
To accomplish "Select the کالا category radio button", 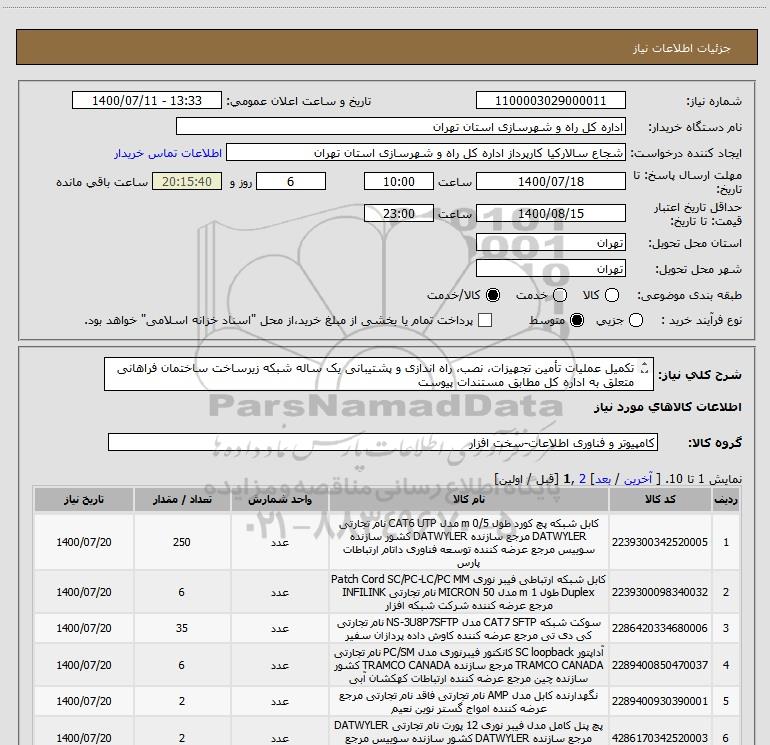I will click(x=612, y=295).
